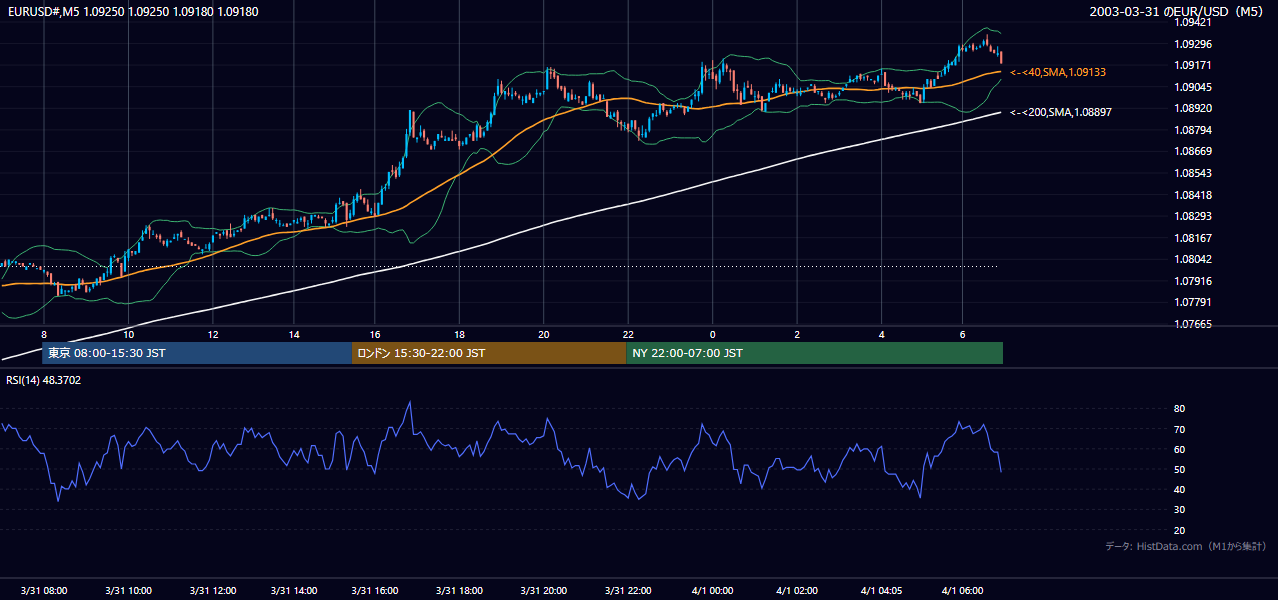The image size is (1278, 600).
Task: Click RSI axis level 70
Action: point(1180,429)
